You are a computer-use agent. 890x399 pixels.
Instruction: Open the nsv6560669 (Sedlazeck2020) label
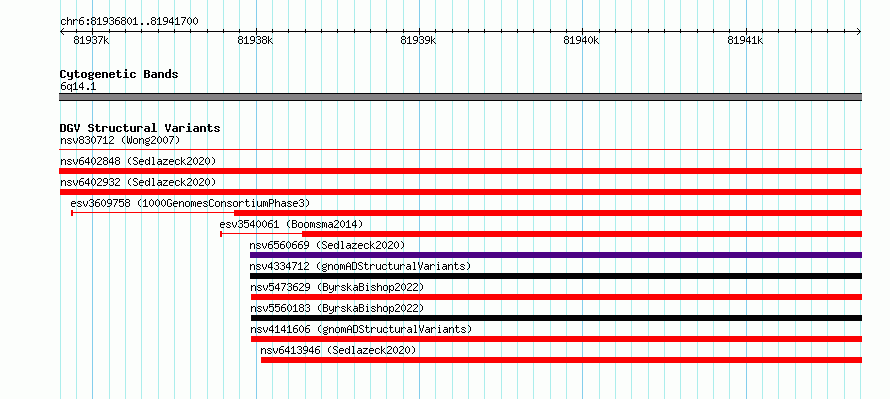[x=327, y=245]
